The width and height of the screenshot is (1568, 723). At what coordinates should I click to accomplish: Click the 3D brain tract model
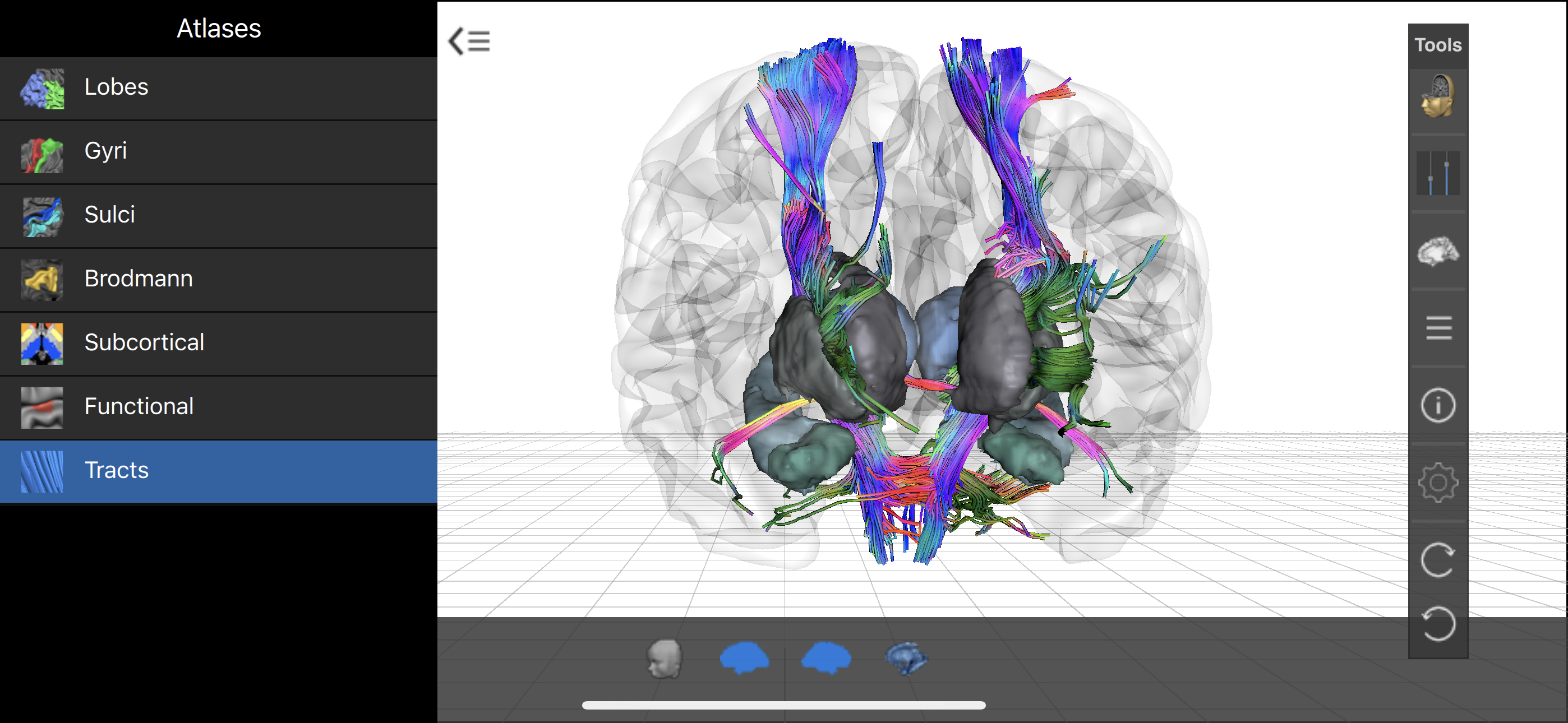click(x=913, y=304)
